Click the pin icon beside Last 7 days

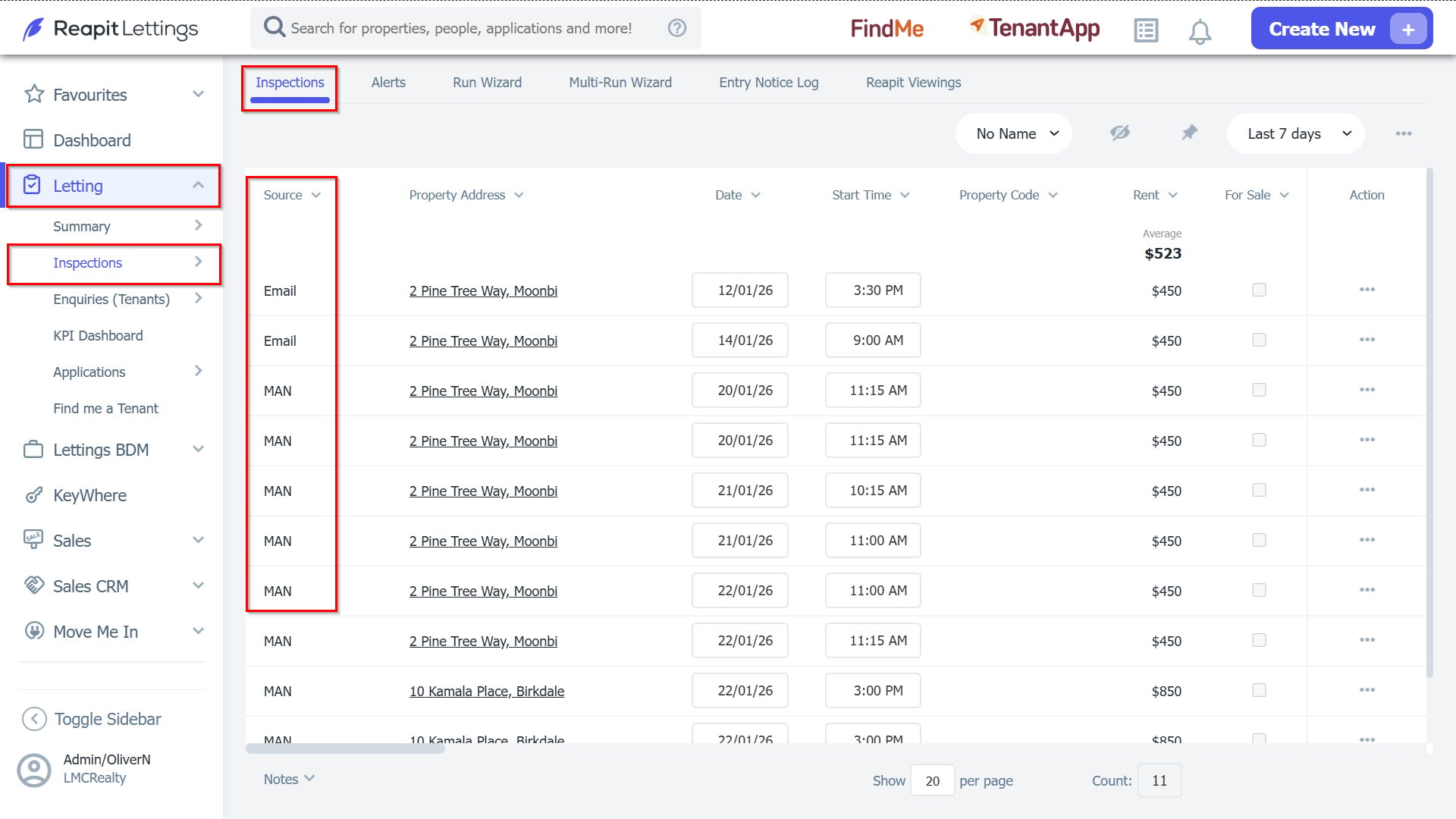point(1189,133)
